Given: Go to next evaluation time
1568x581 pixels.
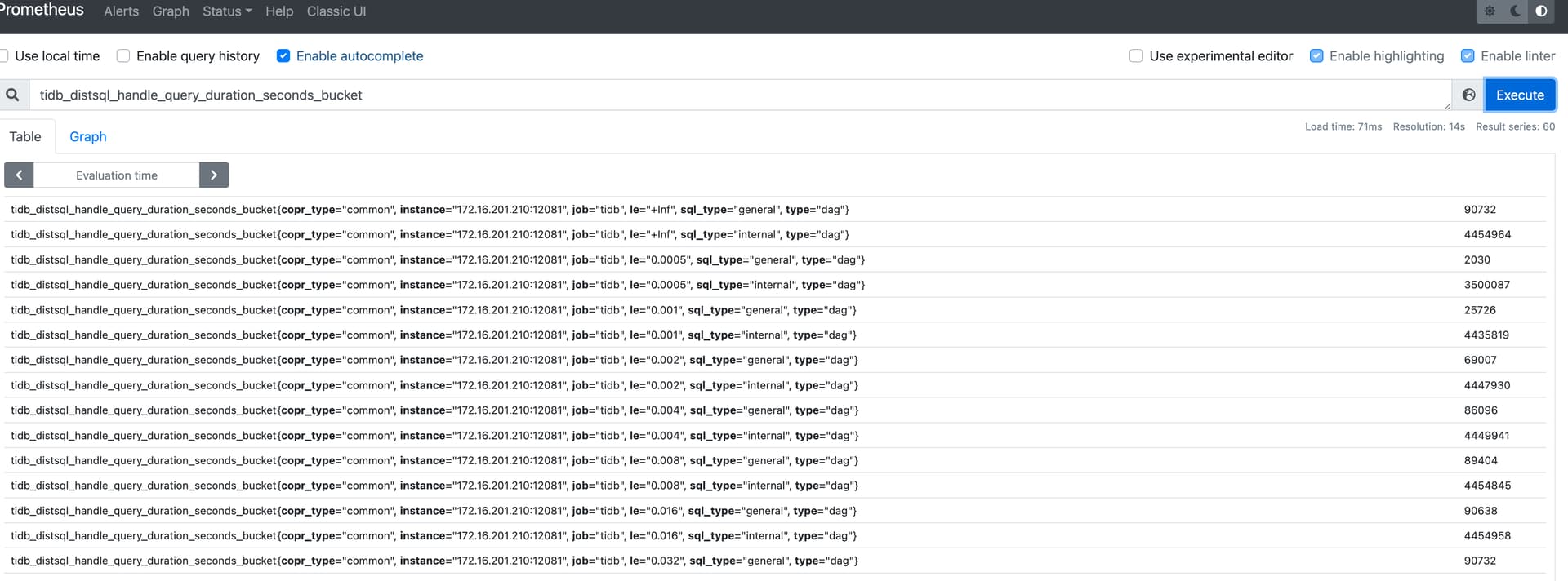Looking at the screenshot, I should pos(214,175).
